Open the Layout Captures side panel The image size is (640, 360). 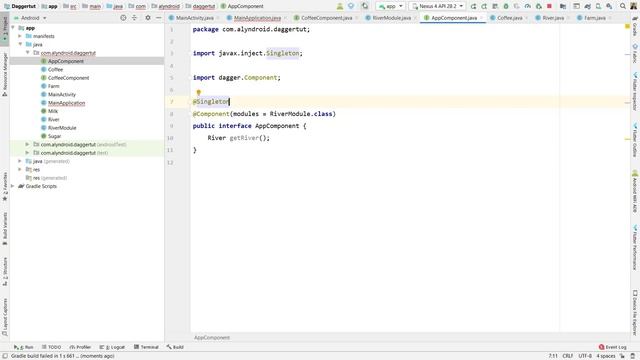click(x=5, y=318)
